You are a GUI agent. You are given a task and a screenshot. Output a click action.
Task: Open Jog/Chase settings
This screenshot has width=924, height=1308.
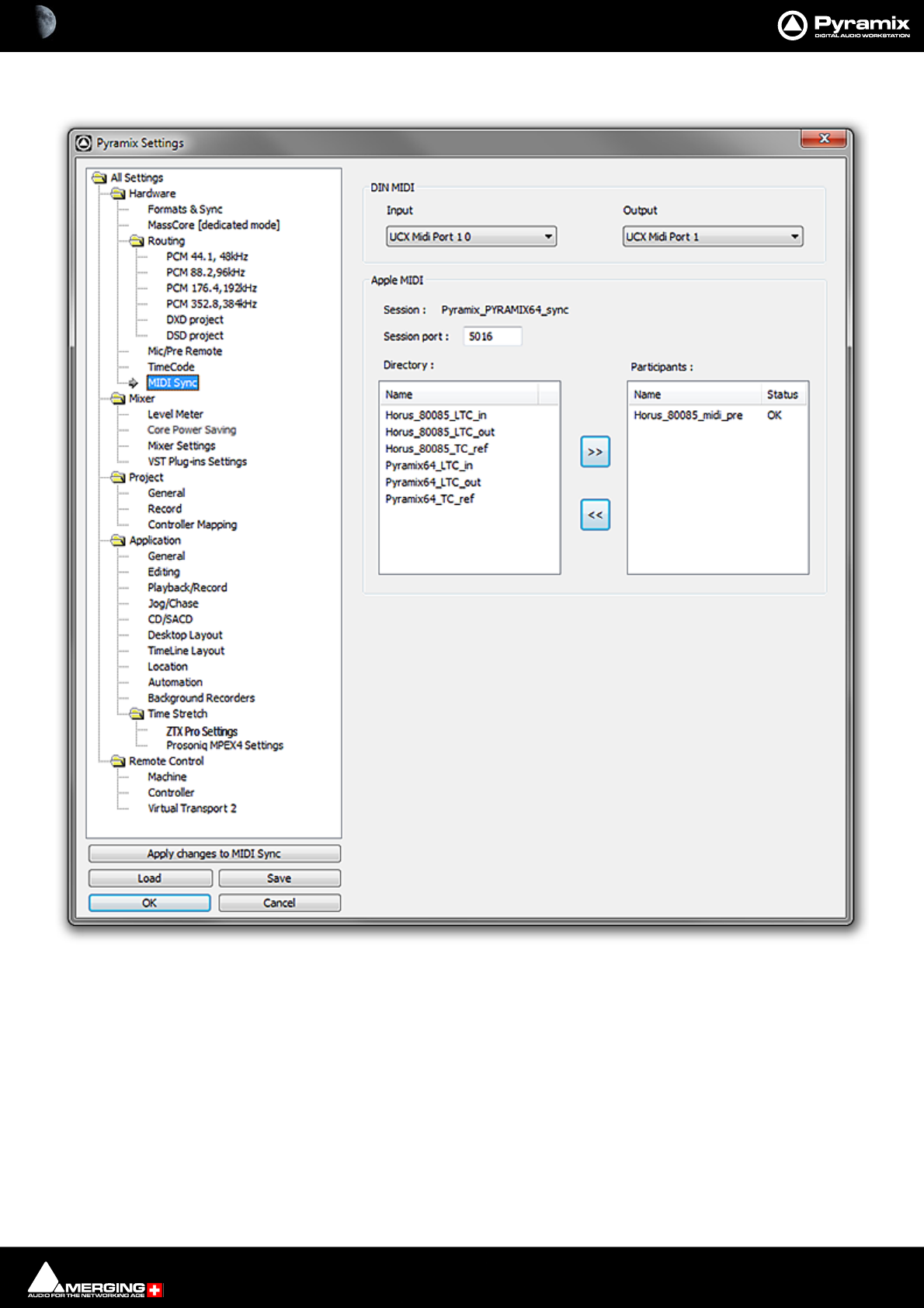(x=173, y=604)
